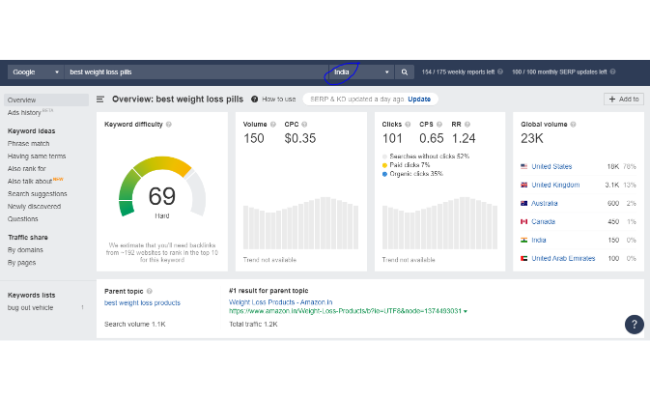Click Canada country link
The image size is (650, 400).
[543, 222]
